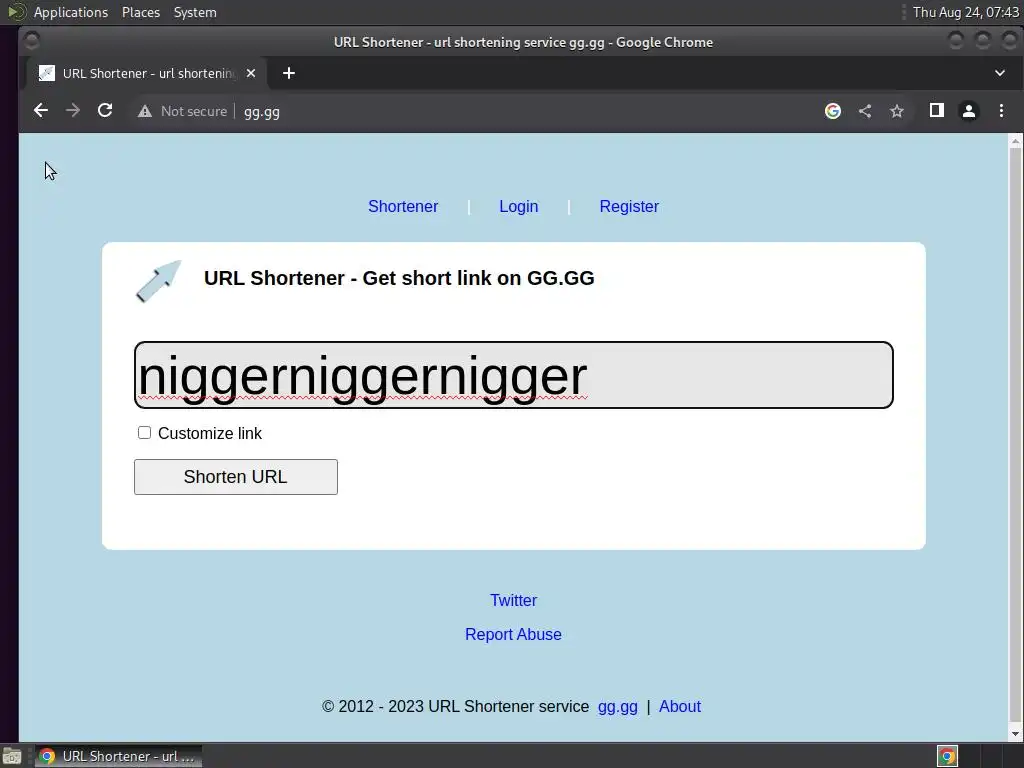Click the GG.GG headline text

click(399, 278)
